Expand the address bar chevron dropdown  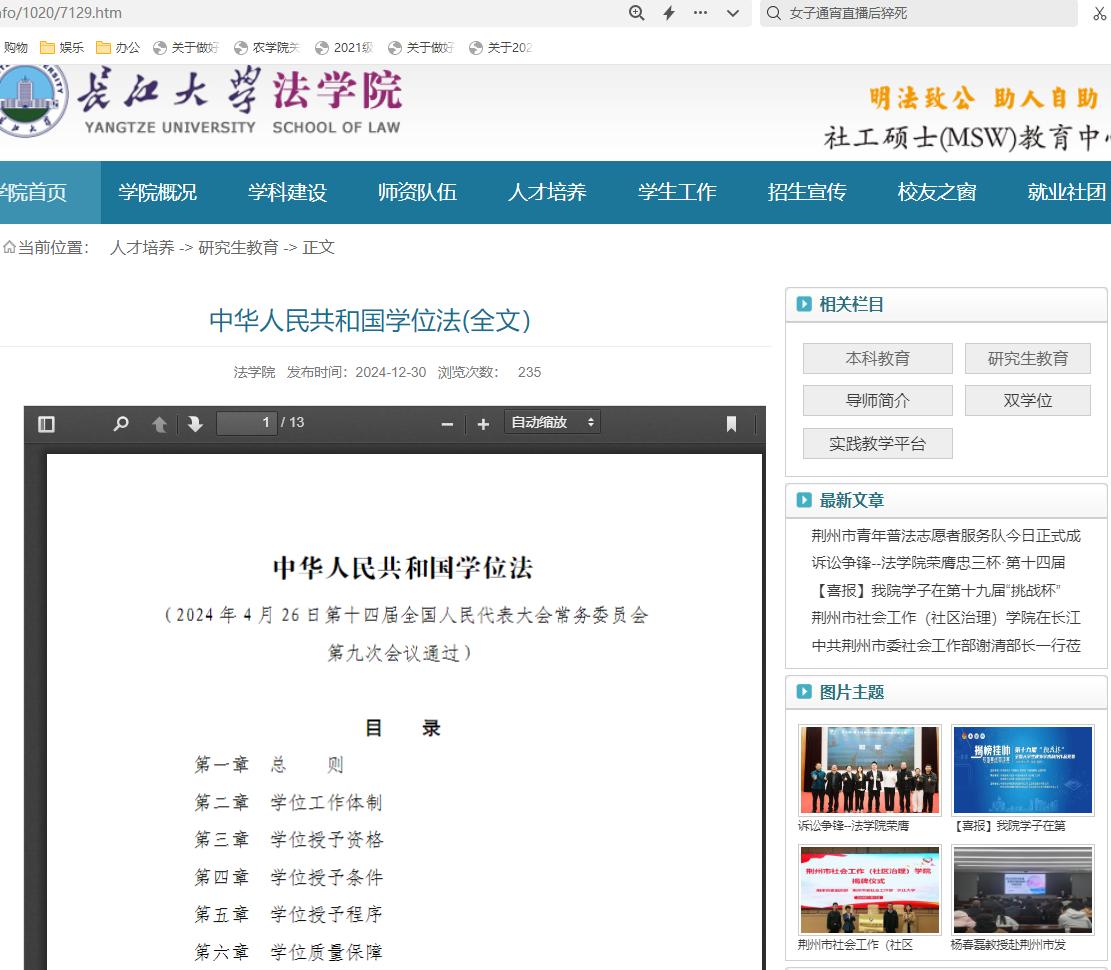click(732, 13)
